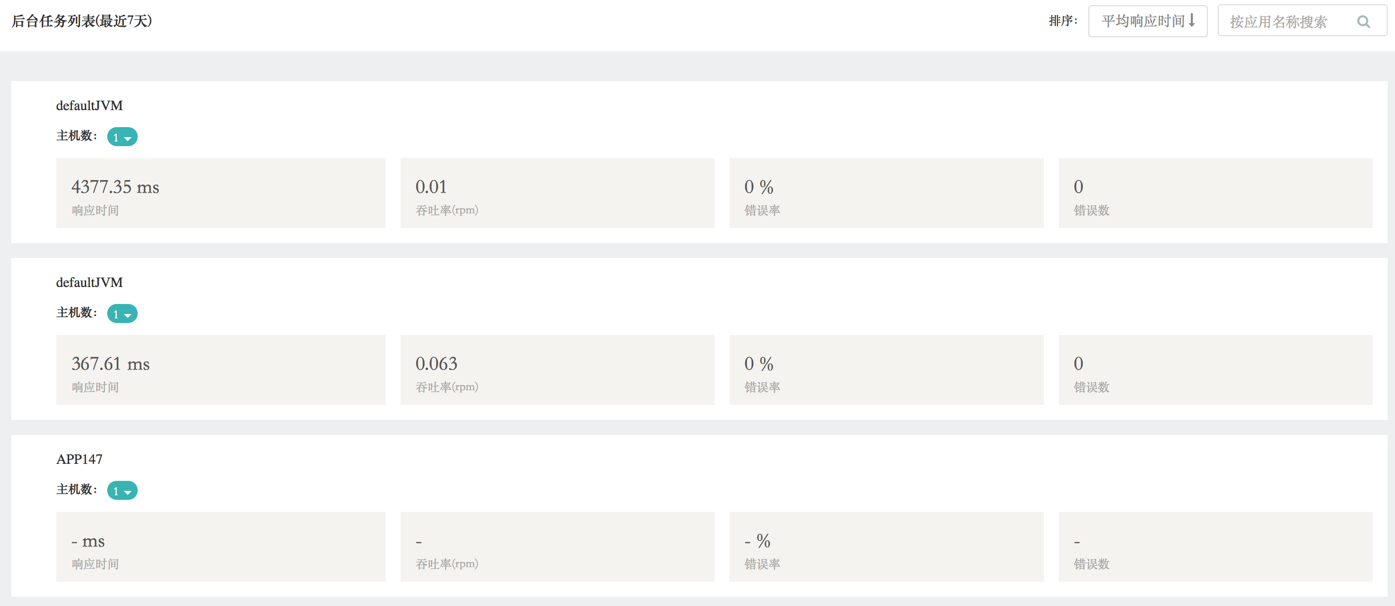Expand 主机数 dropdown above 4377.35 ms card
The image size is (1395, 606).
pyautogui.click(x=122, y=137)
